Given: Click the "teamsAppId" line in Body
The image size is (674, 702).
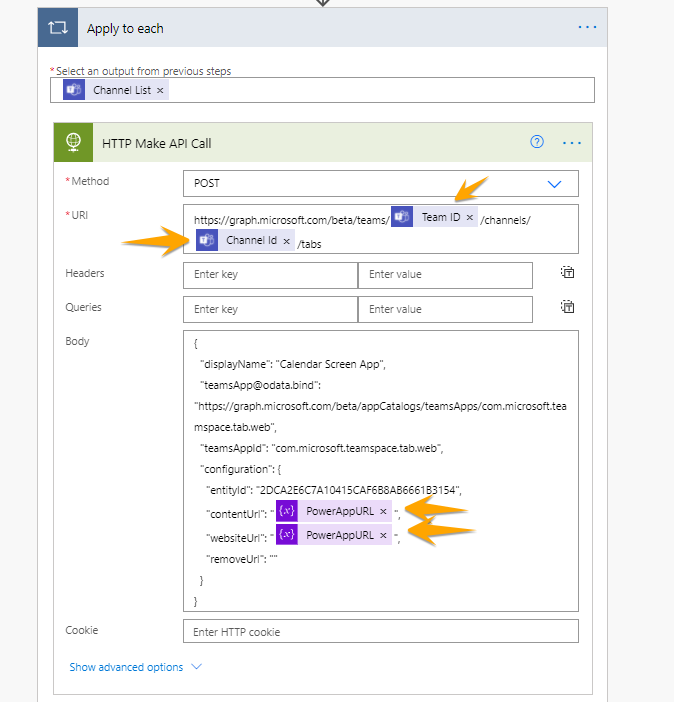Looking at the screenshot, I should (x=322, y=448).
